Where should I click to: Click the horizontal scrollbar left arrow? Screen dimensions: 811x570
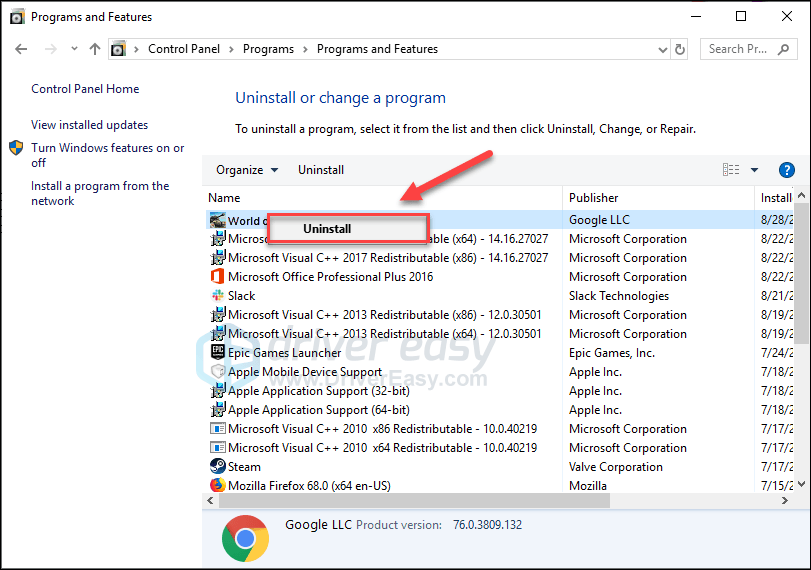[x=210, y=501]
